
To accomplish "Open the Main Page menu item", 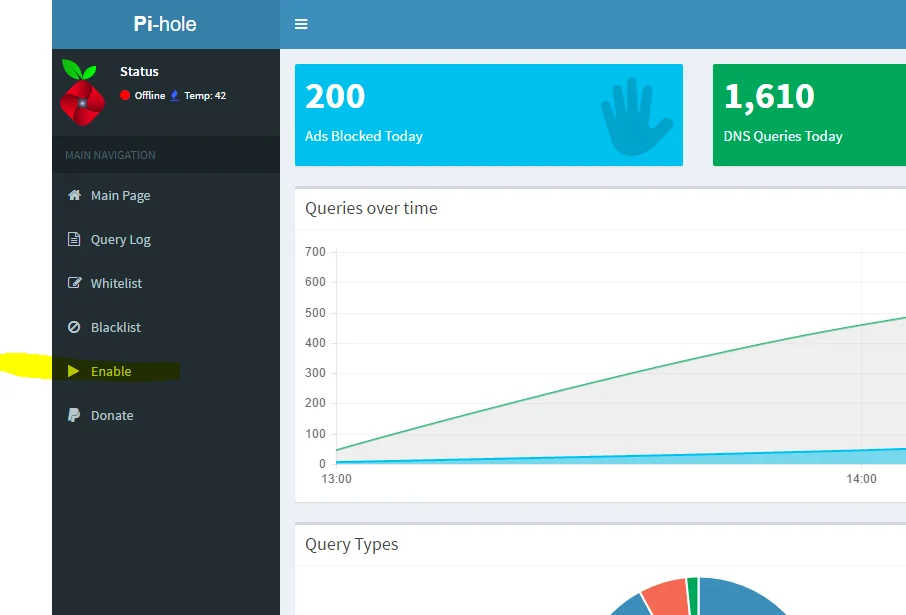I will 166,195.
